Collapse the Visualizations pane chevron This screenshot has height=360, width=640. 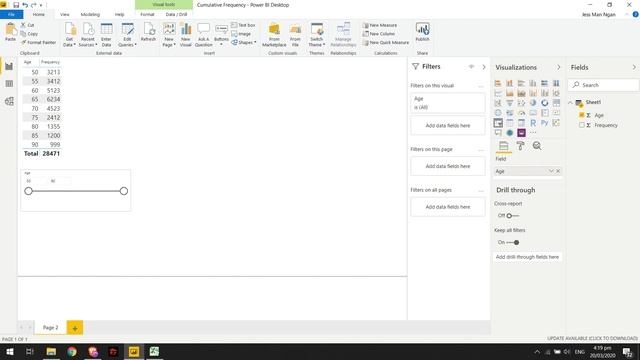click(x=559, y=67)
